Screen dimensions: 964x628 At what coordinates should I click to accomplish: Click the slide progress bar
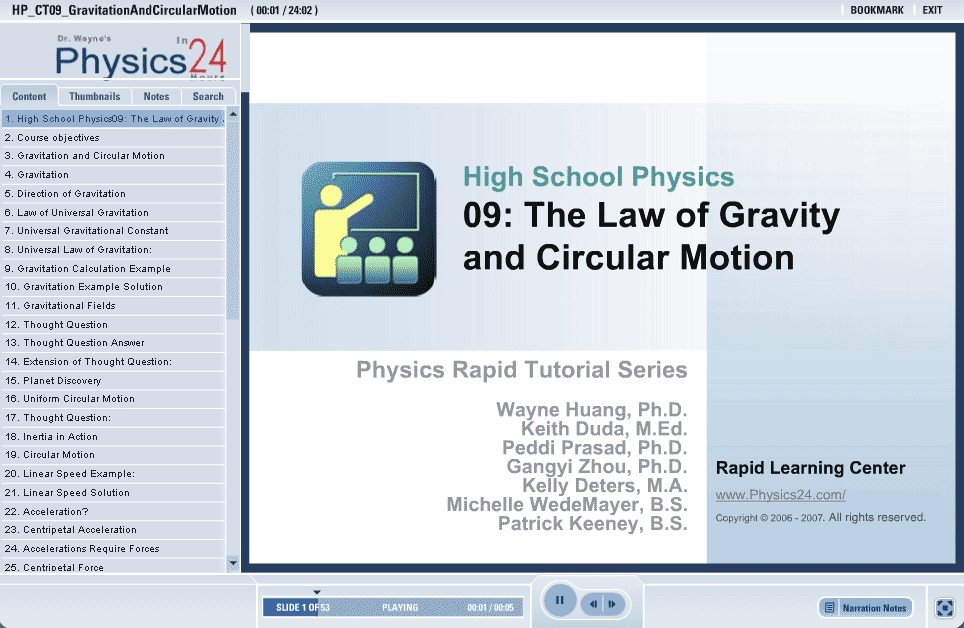click(392, 607)
